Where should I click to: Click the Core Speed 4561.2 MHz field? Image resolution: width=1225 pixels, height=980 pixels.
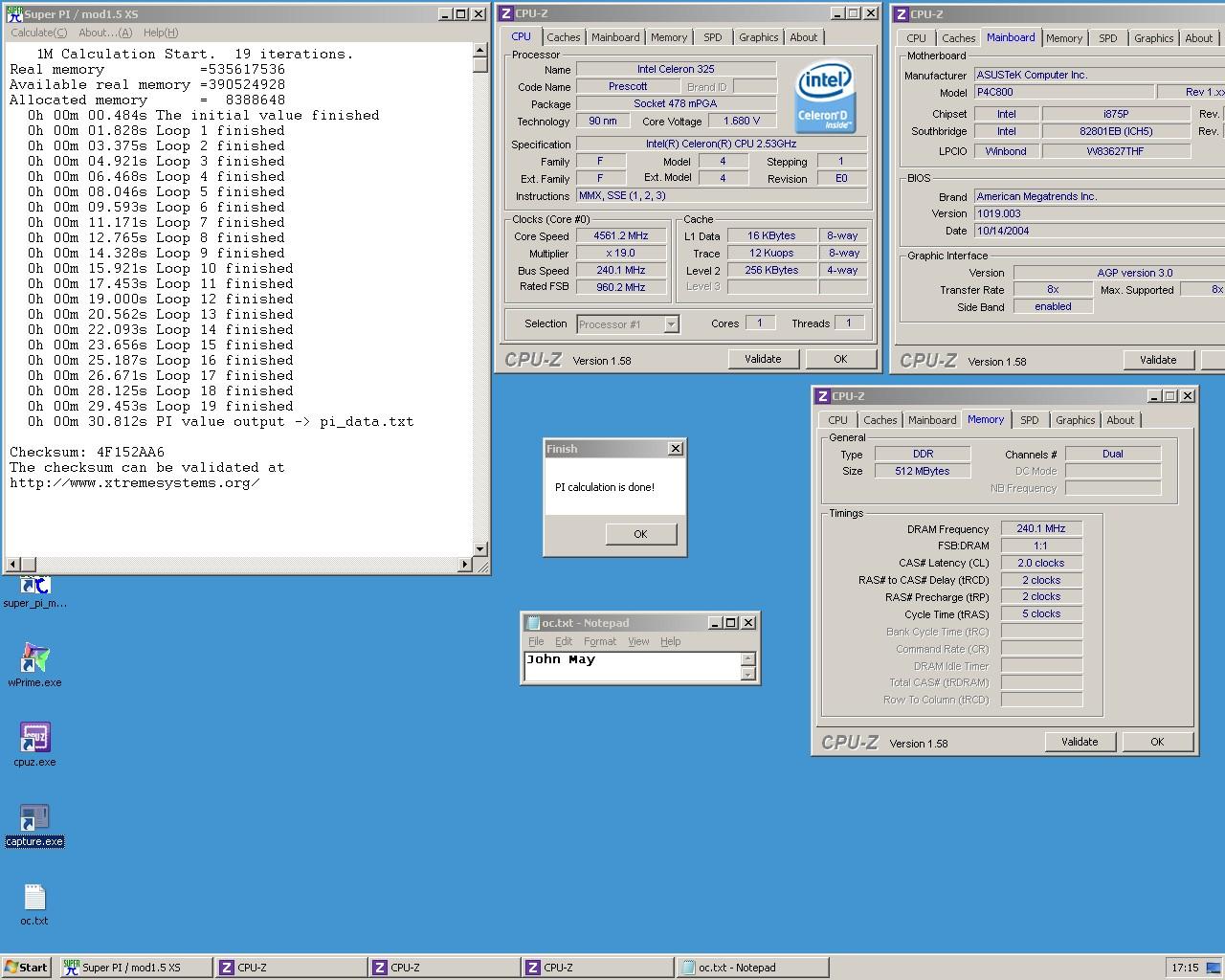(x=621, y=235)
